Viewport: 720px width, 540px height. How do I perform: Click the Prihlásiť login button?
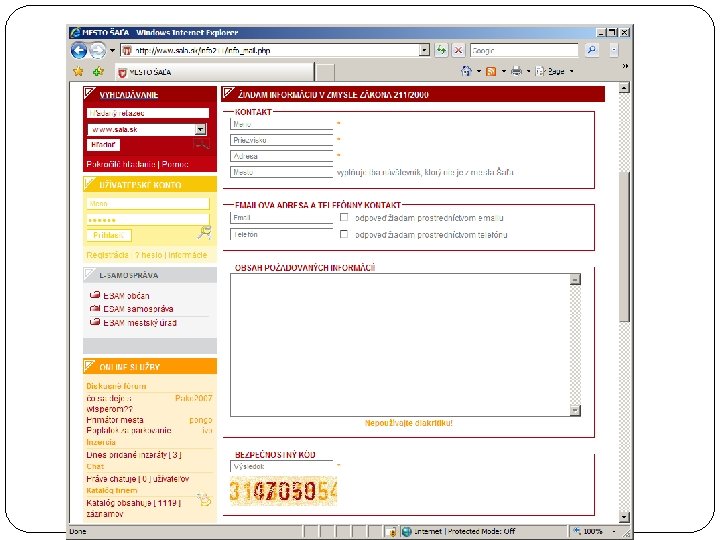tap(109, 235)
